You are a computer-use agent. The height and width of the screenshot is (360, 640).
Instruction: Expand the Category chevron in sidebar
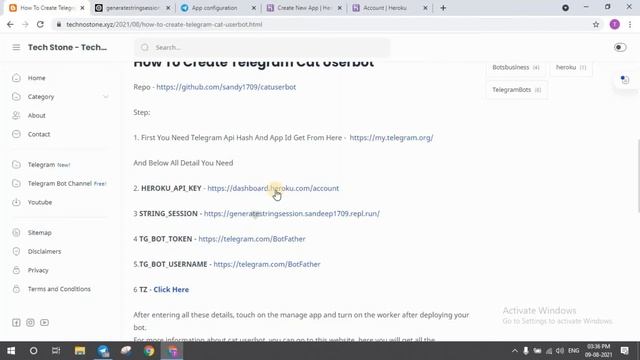pyautogui.click(x=106, y=97)
